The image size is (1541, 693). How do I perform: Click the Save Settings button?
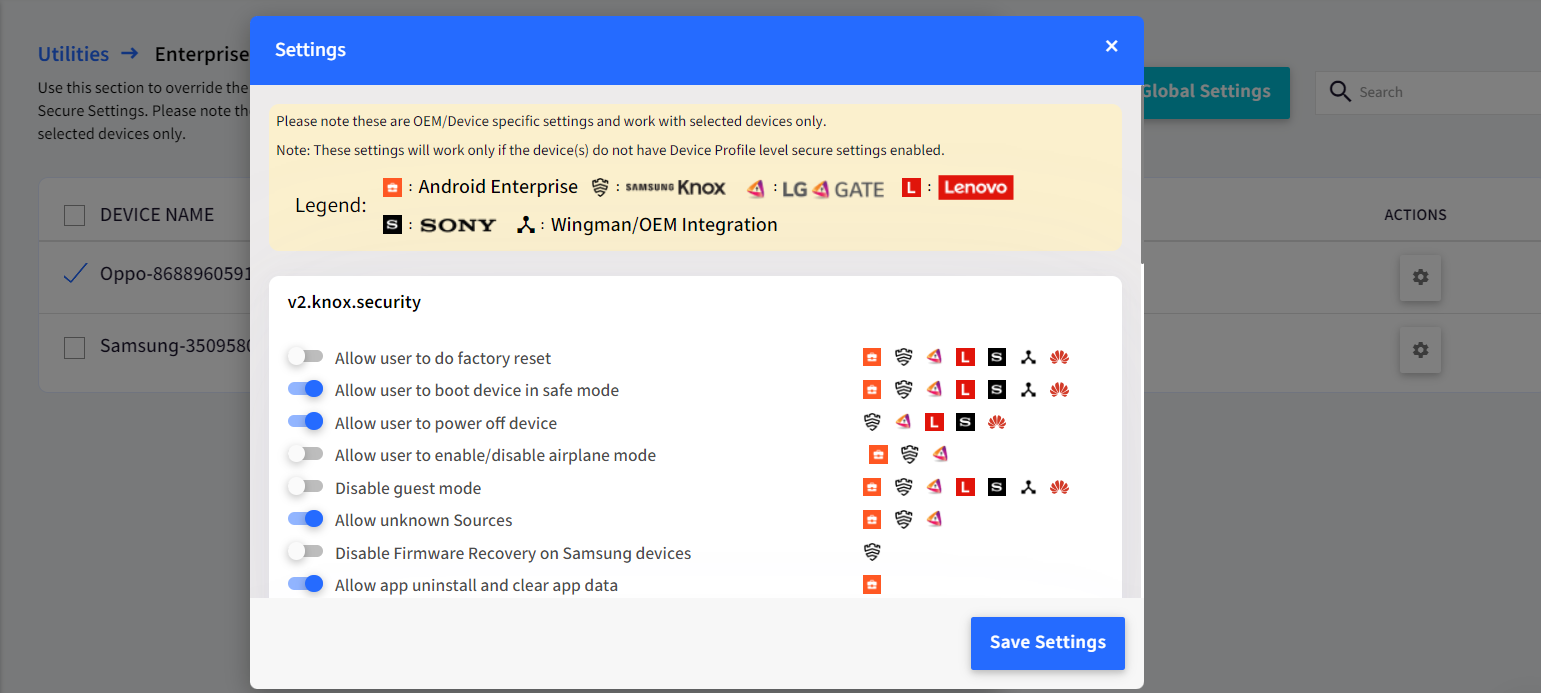[1047, 643]
